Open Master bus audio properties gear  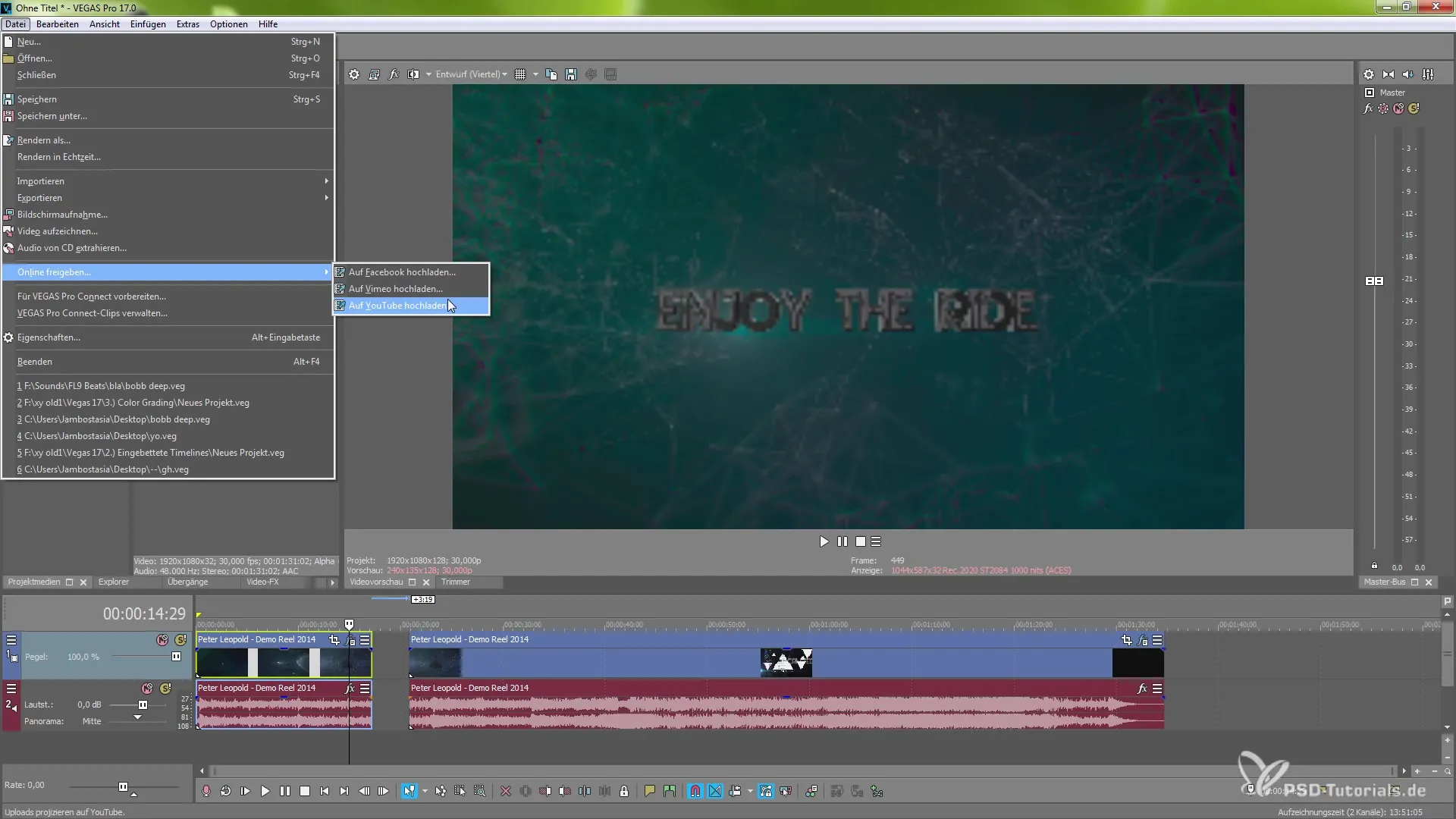pyautogui.click(x=1369, y=74)
